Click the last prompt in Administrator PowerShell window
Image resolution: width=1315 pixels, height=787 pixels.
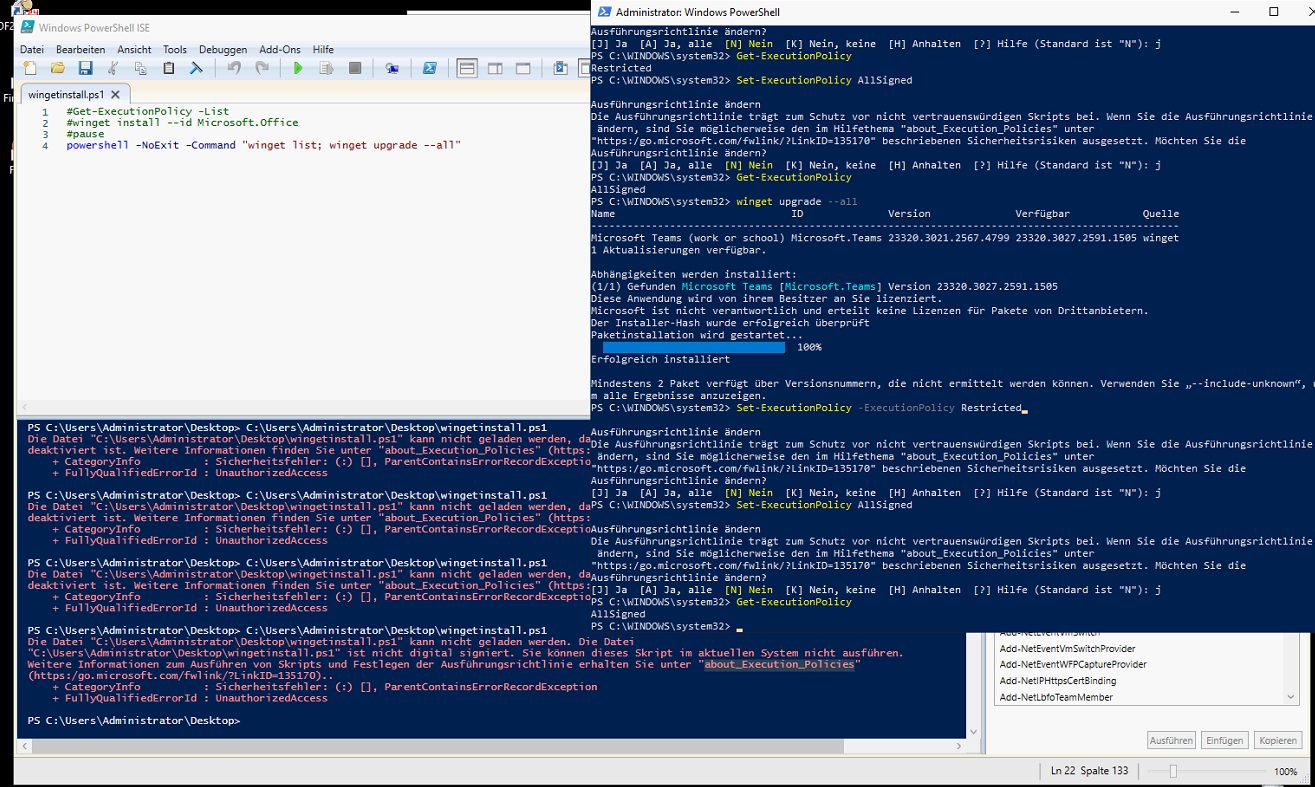(x=661, y=627)
